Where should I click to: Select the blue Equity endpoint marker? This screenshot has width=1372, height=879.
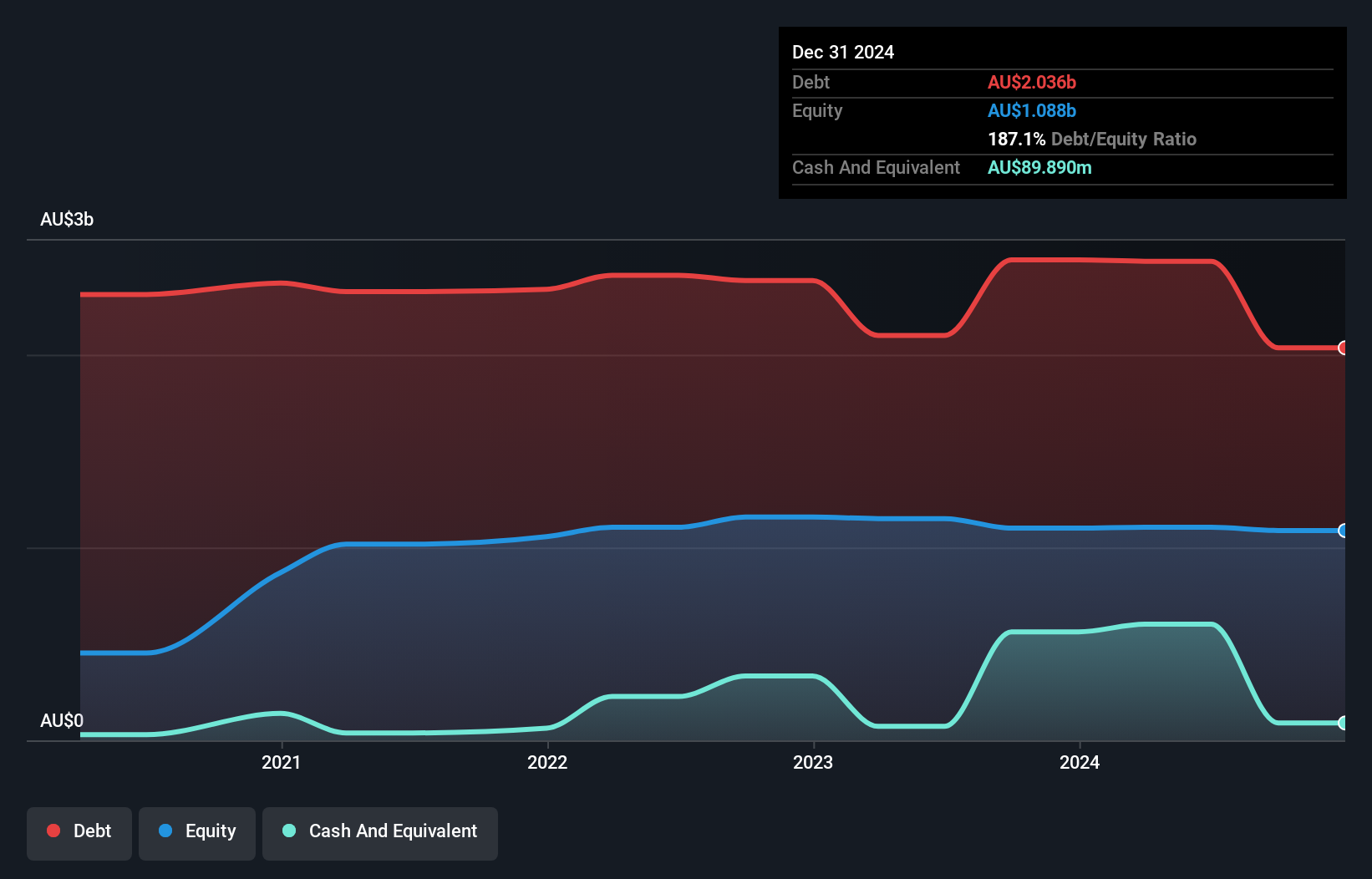tap(1343, 531)
